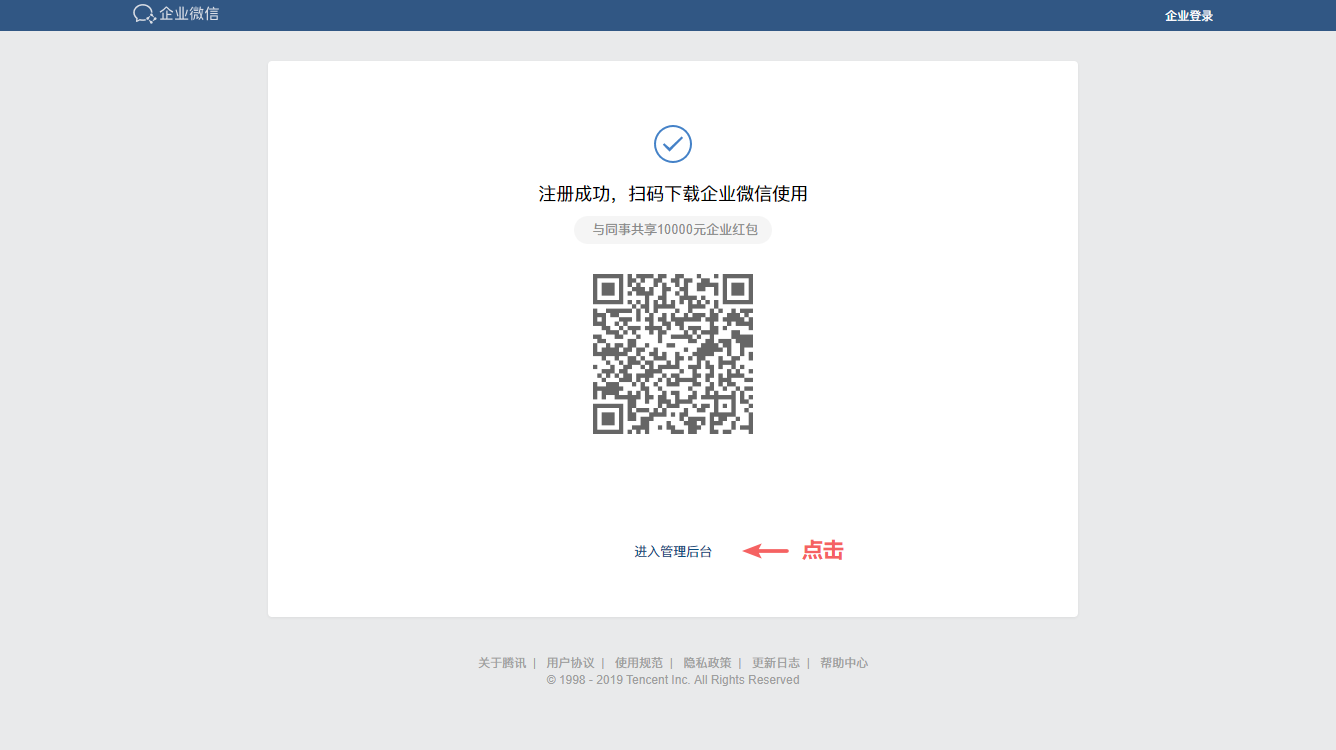Click the 注册成功 heading text

(673, 194)
